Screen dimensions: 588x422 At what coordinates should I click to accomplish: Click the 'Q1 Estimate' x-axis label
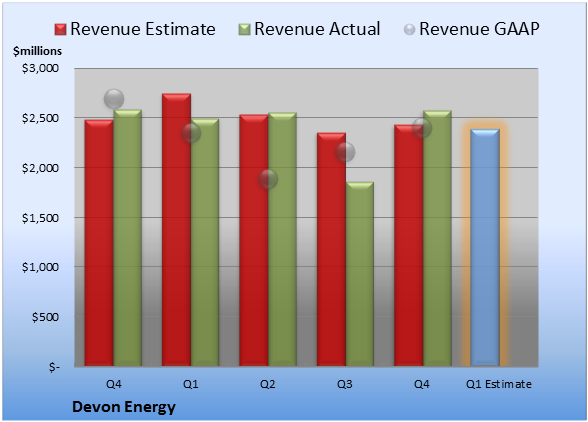[x=499, y=384]
